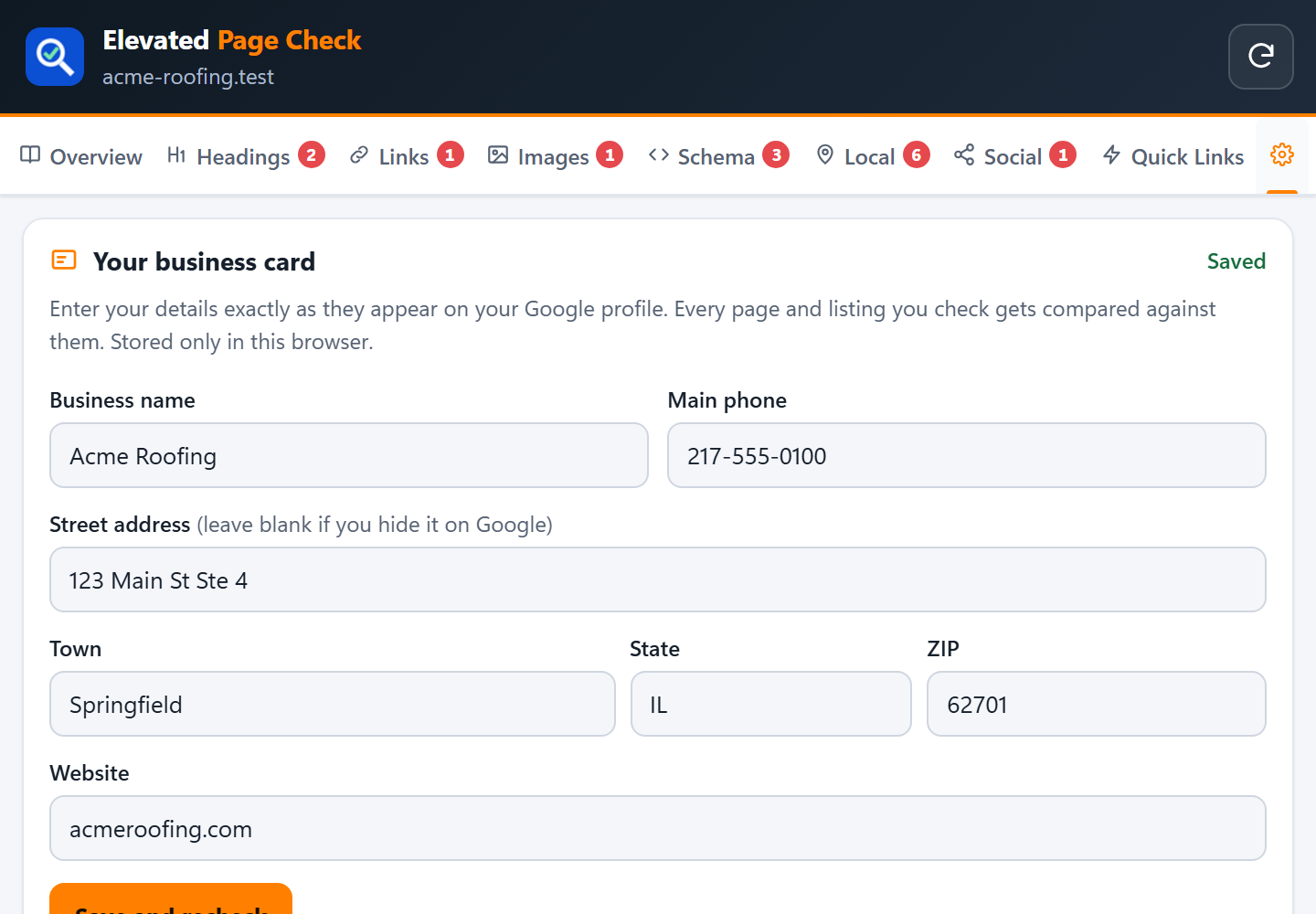Click the Overview book icon
Image resolution: width=1316 pixels, height=914 pixels.
coord(30,155)
